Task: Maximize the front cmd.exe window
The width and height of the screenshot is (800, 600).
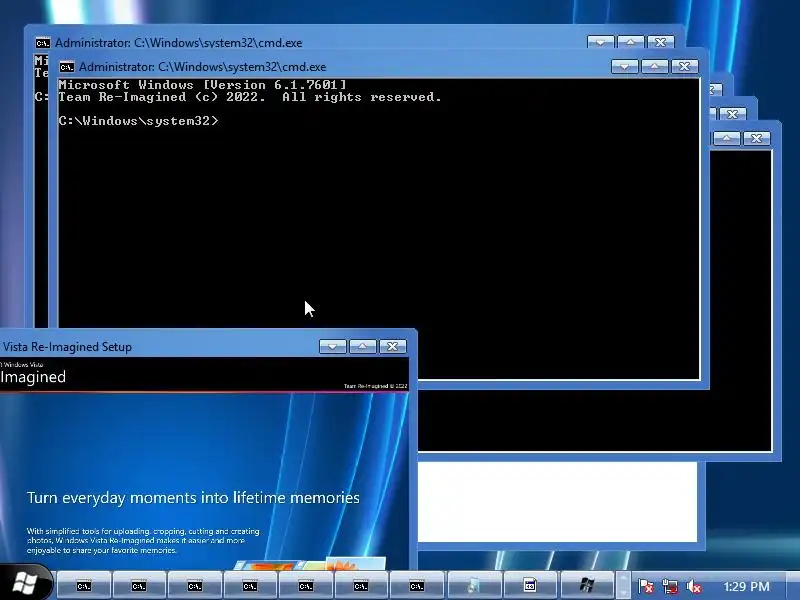Action: (x=655, y=66)
